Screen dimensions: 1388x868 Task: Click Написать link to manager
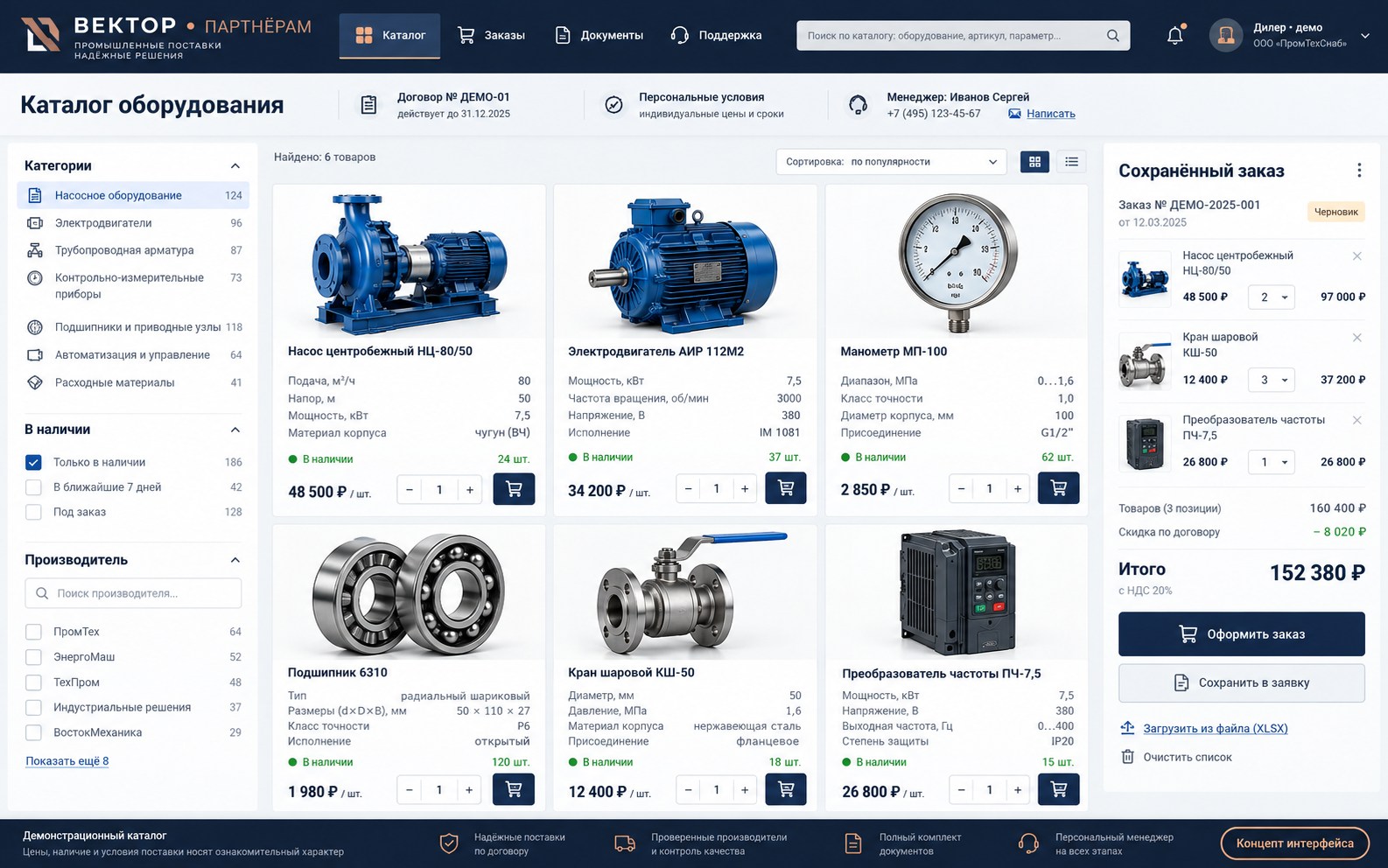(1050, 114)
